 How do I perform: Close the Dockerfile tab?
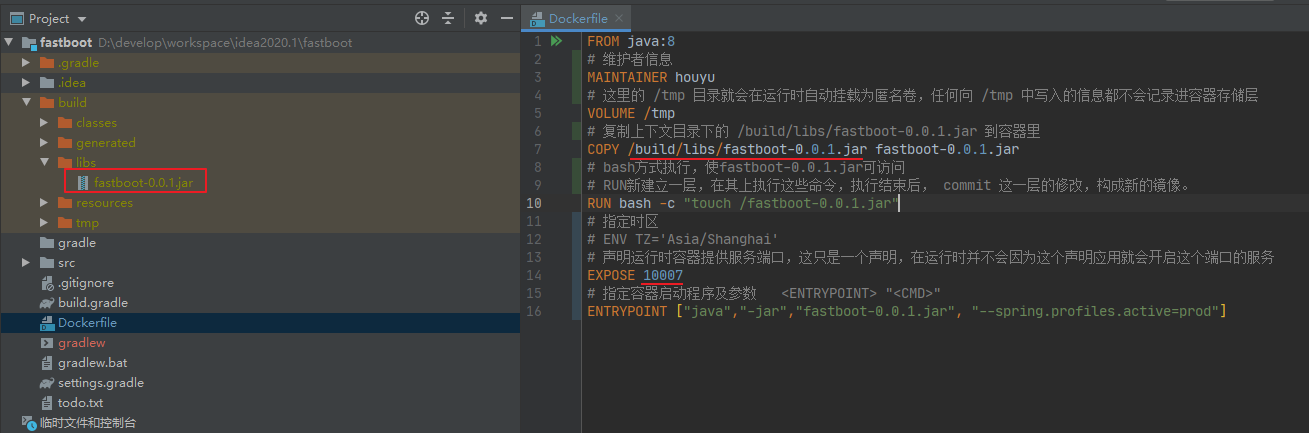[x=619, y=18]
